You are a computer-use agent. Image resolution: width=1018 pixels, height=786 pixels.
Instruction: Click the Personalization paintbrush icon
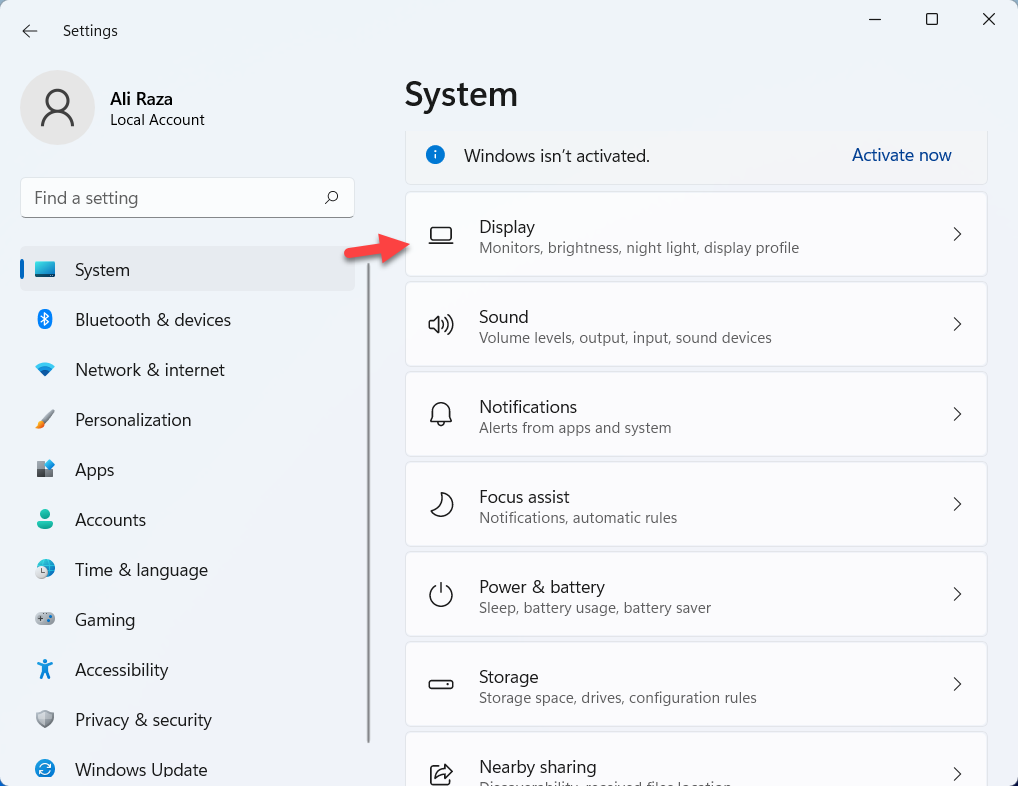pyautogui.click(x=45, y=420)
